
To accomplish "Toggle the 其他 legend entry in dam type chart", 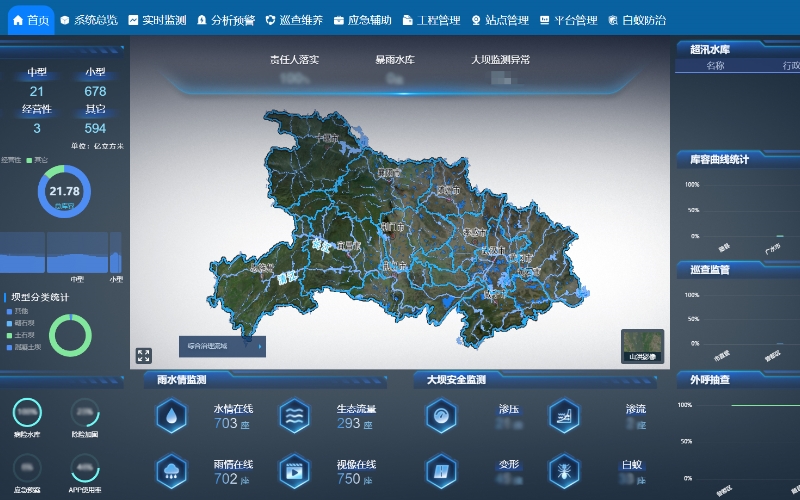I will [22, 311].
